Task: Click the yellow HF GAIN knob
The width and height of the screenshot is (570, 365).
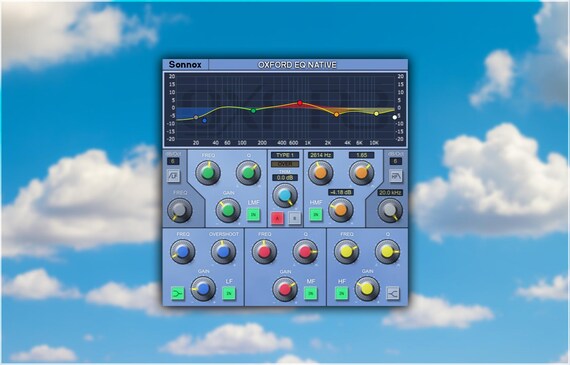Action: point(367,289)
